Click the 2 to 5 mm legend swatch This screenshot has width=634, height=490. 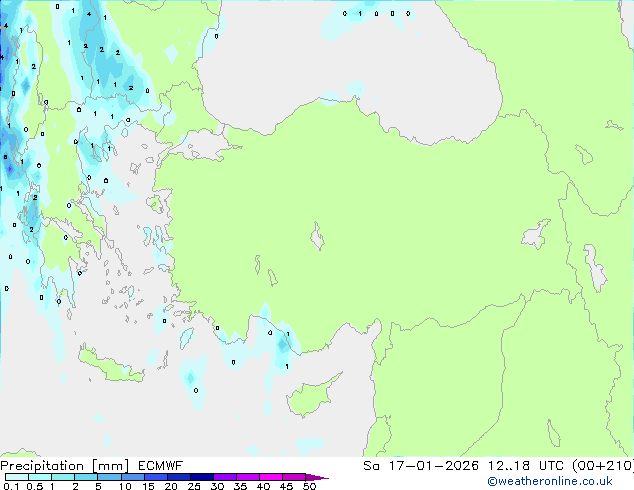tap(86, 477)
